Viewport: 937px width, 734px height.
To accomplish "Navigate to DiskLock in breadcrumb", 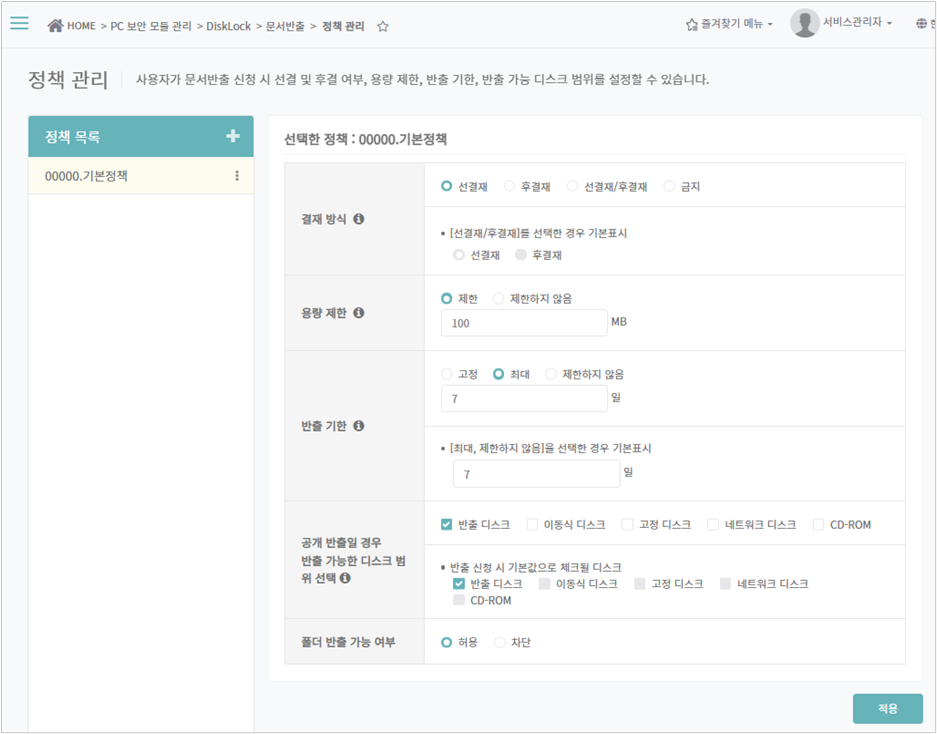I will point(228,26).
